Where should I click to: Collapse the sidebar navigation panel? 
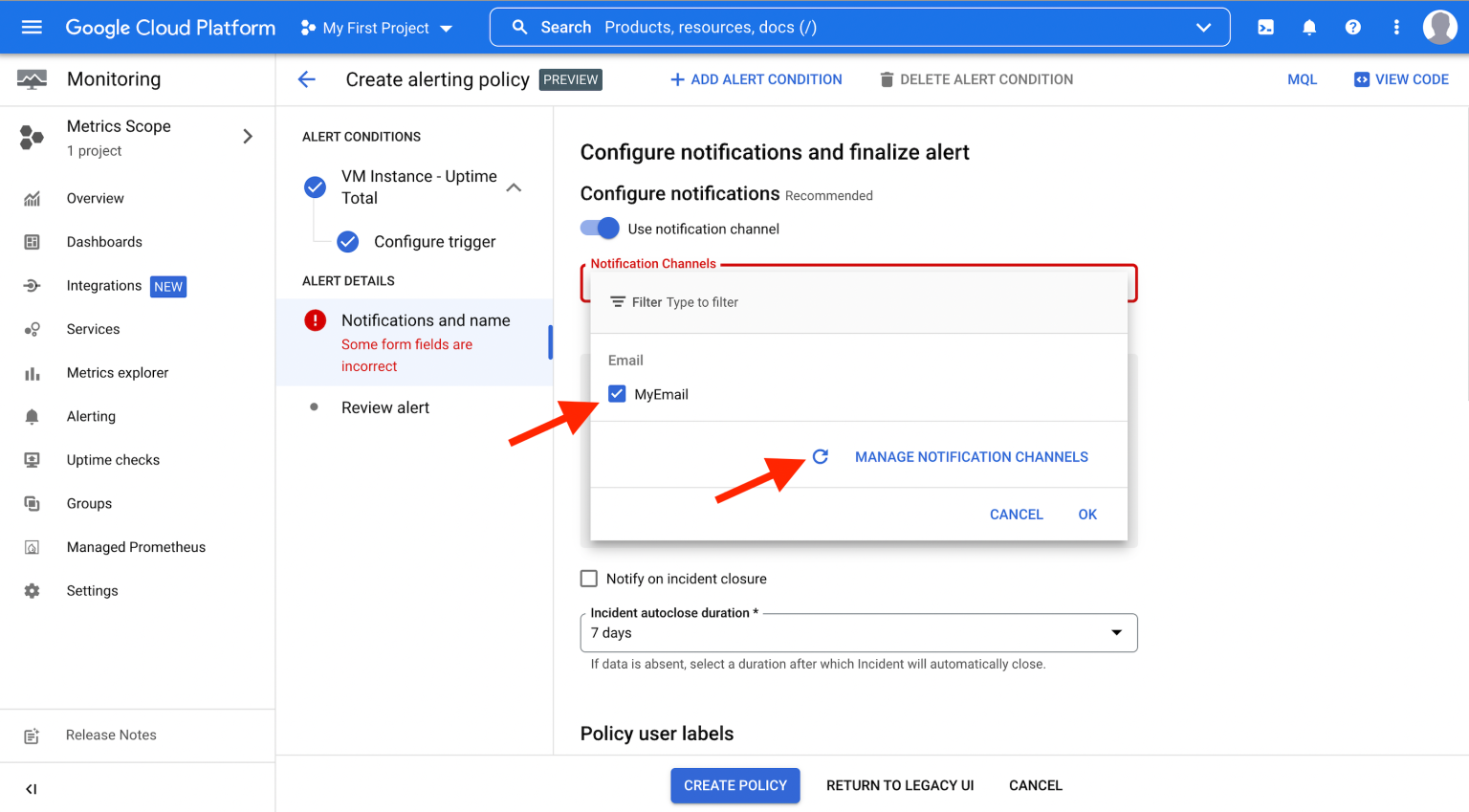point(32,789)
